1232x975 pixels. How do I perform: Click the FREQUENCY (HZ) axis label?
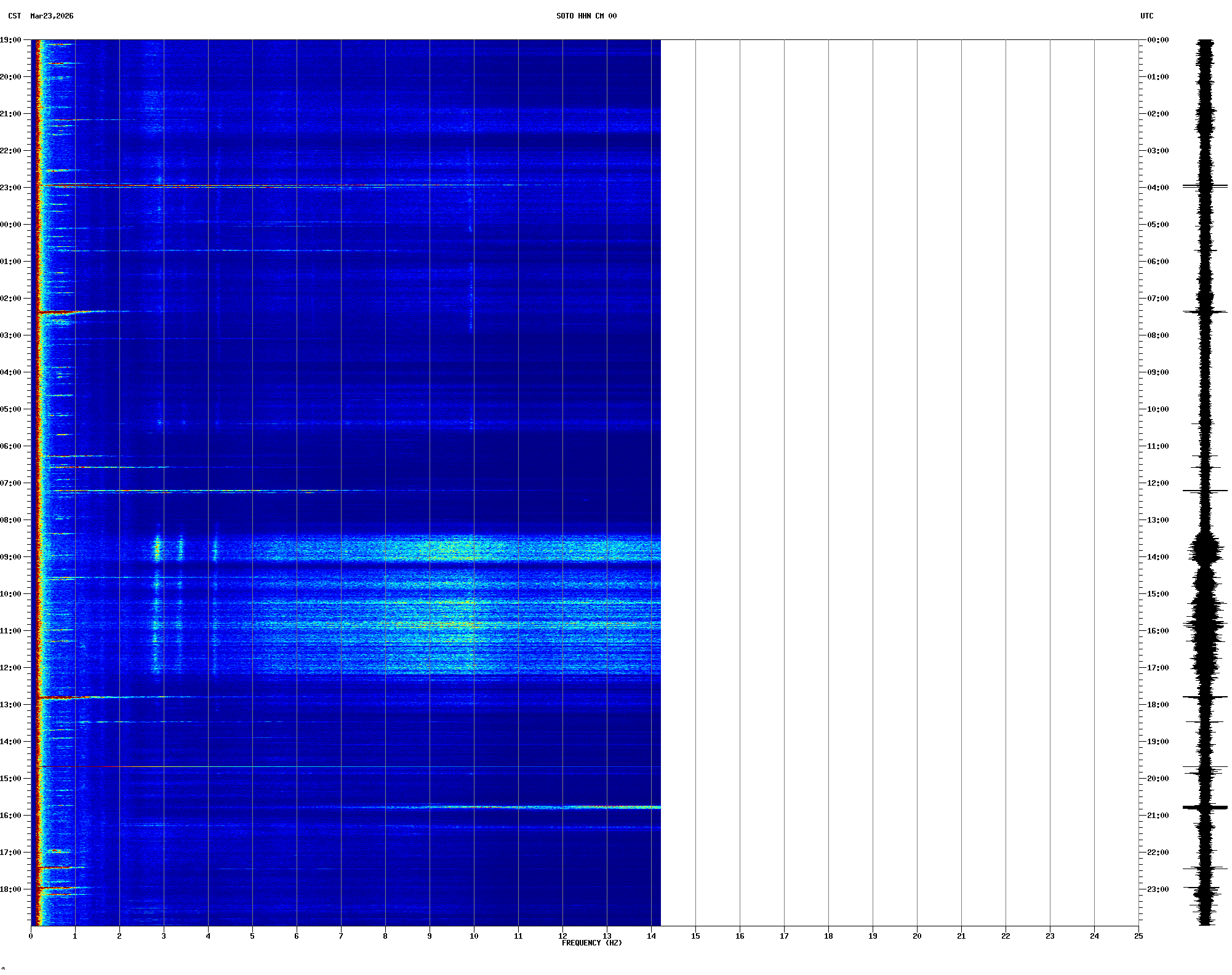591,943
